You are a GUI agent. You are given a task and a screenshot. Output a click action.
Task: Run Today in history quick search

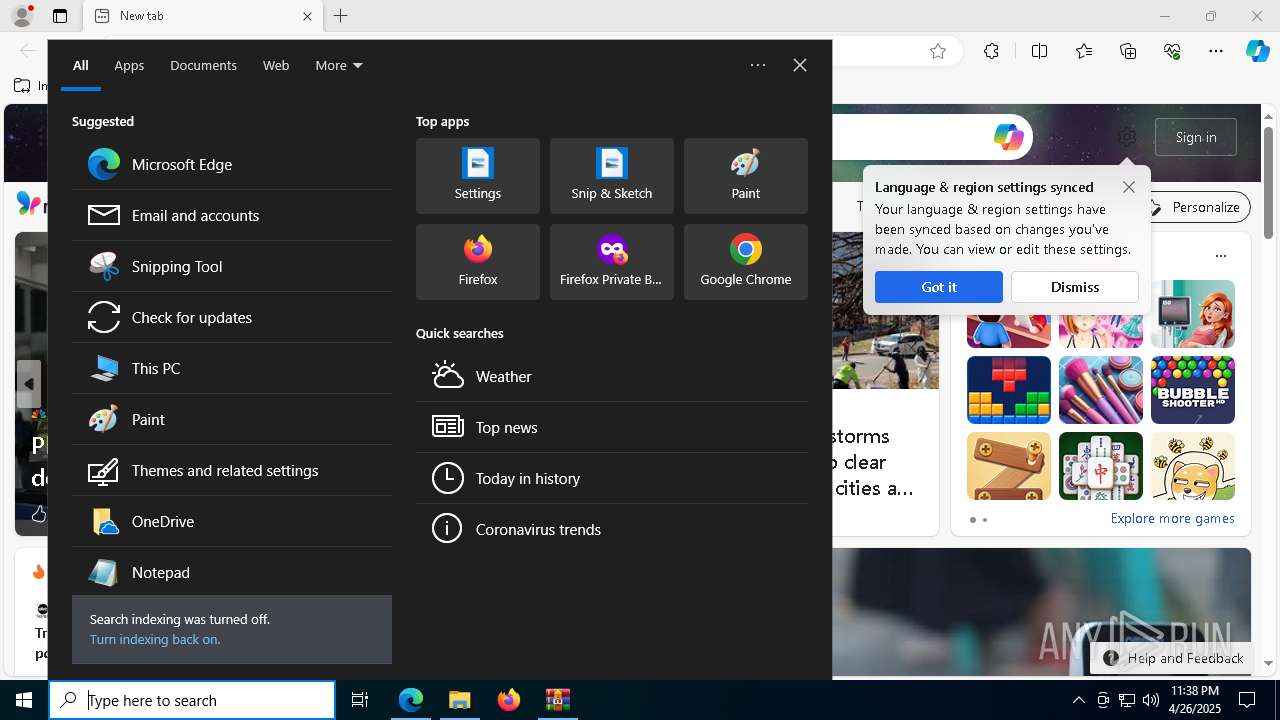(612, 478)
